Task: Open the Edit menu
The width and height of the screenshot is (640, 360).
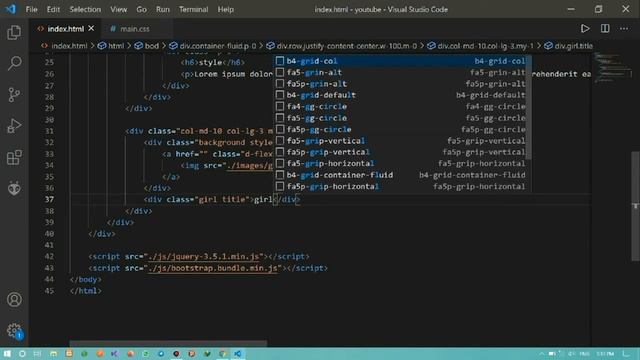Action: click(x=53, y=9)
